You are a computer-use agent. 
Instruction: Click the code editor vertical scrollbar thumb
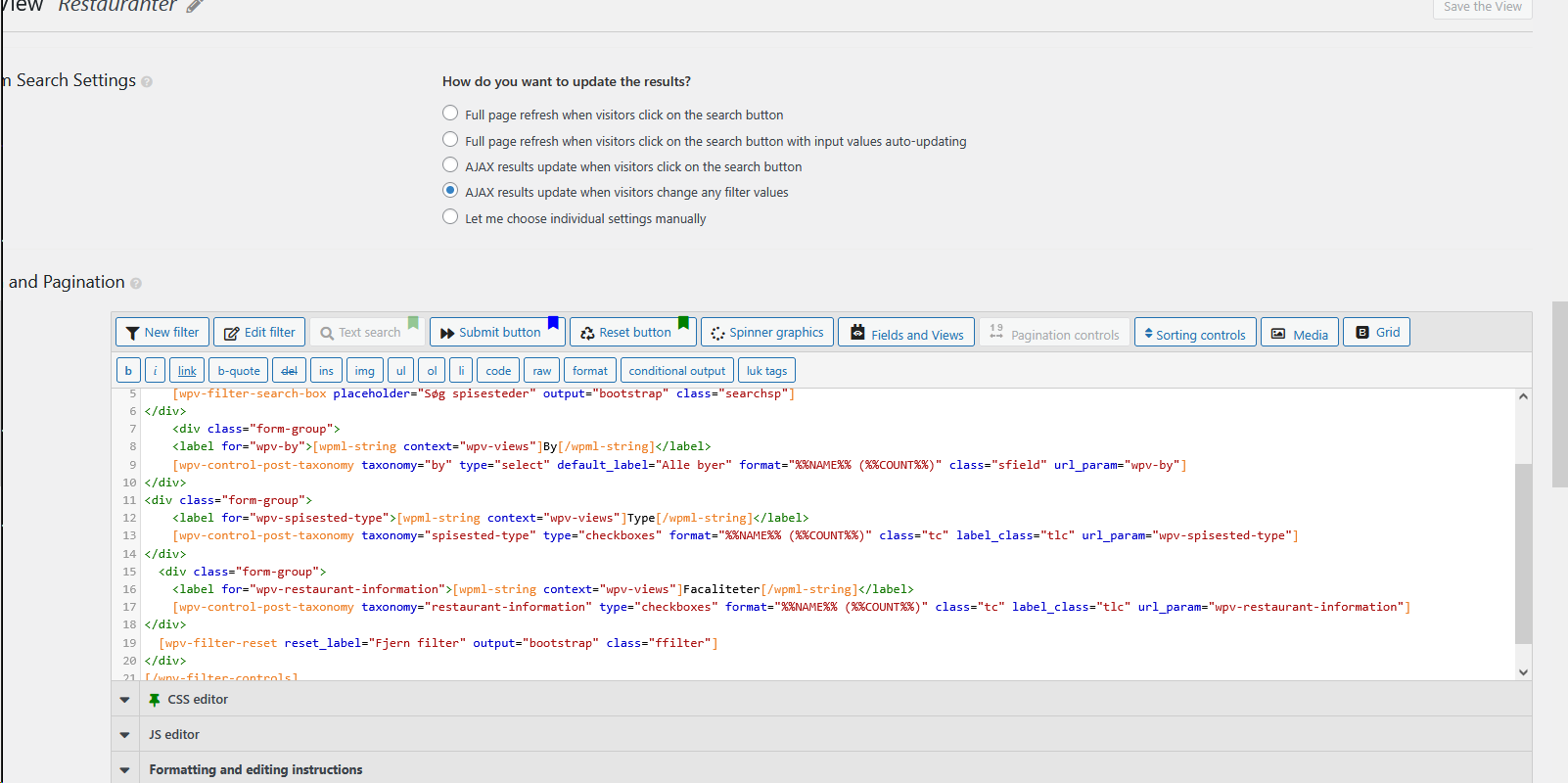pos(1523,553)
